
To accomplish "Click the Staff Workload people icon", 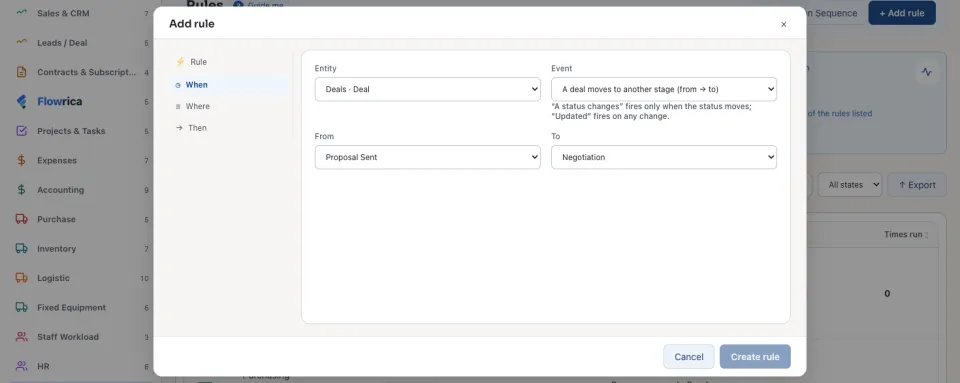I will pos(21,337).
